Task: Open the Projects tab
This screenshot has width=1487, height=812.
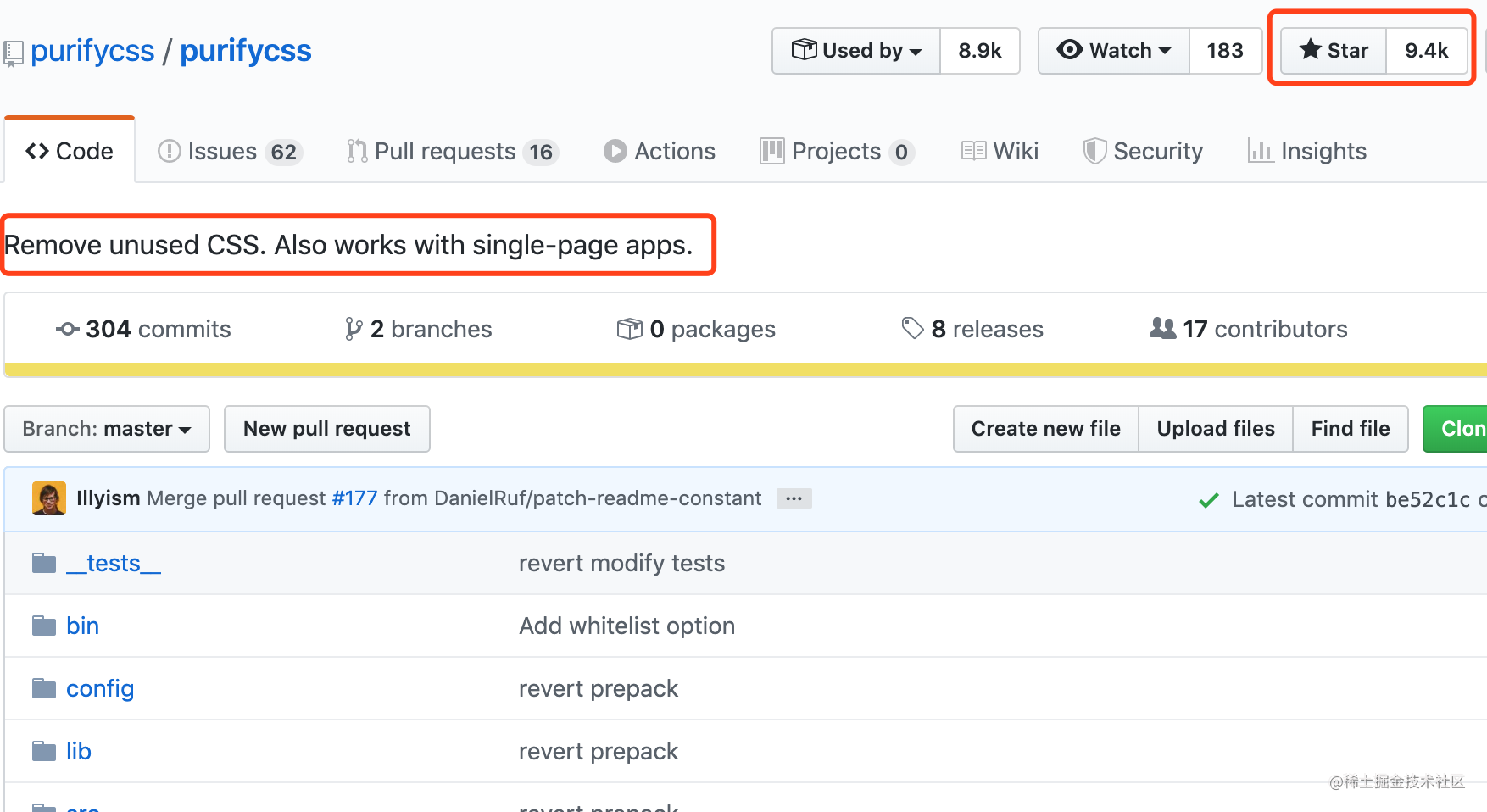Action: [x=837, y=152]
